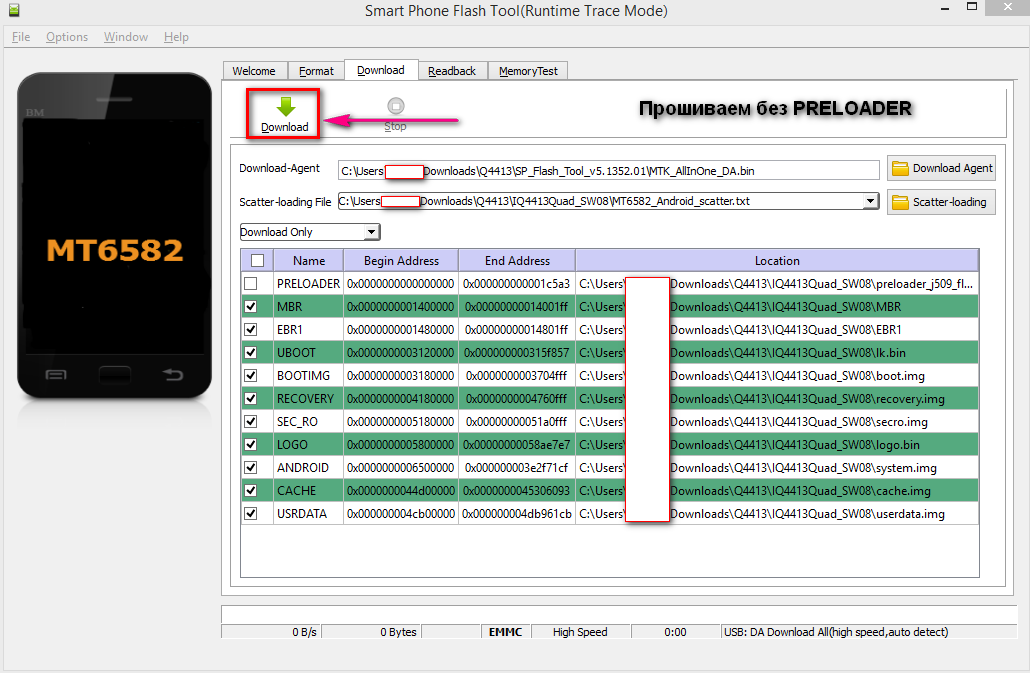
Task: Click the lk.bin location cell of UBOOT
Action: pyautogui.click(x=777, y=353)
